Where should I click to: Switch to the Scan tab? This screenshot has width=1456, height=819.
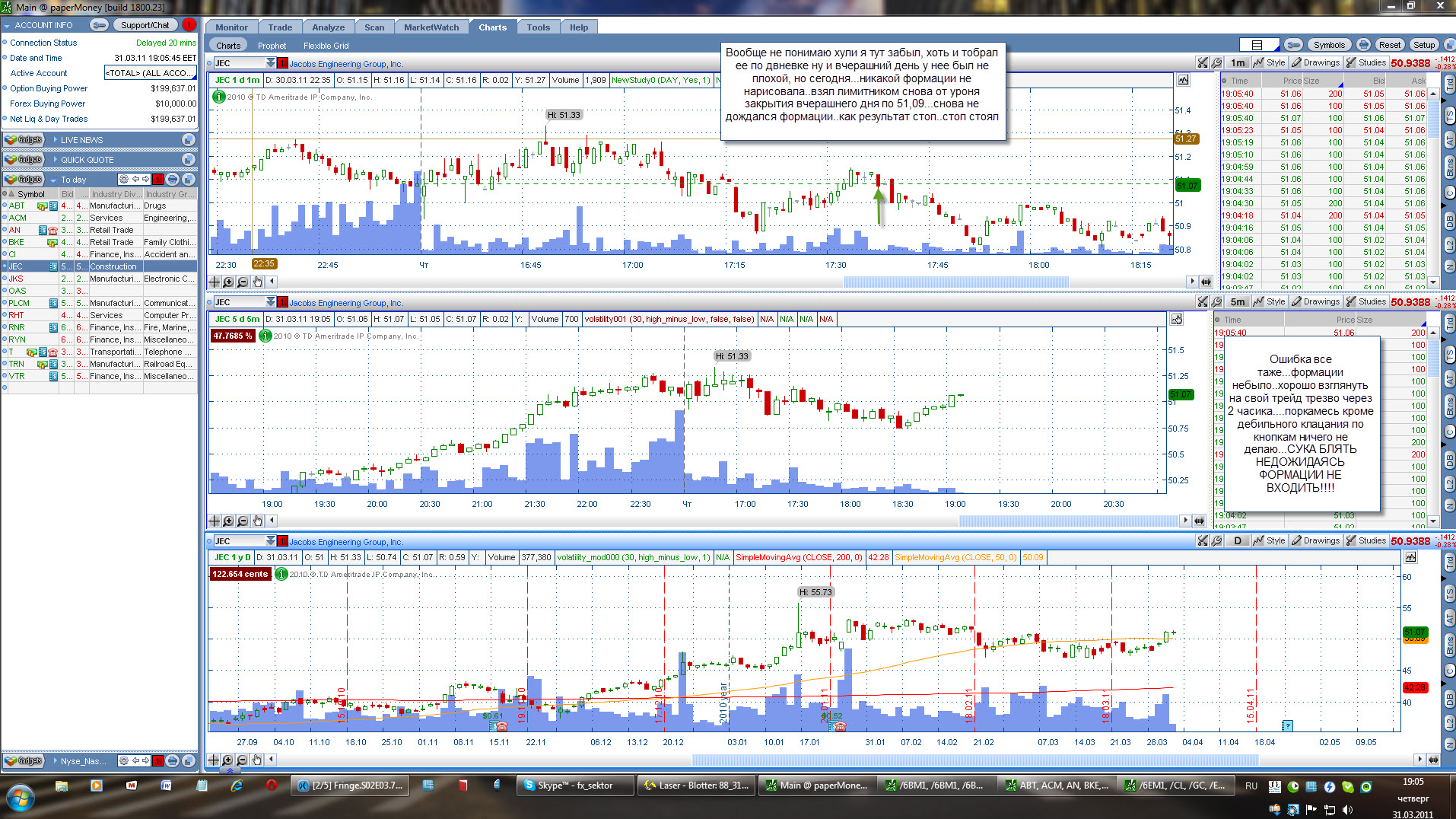point(374,27)
